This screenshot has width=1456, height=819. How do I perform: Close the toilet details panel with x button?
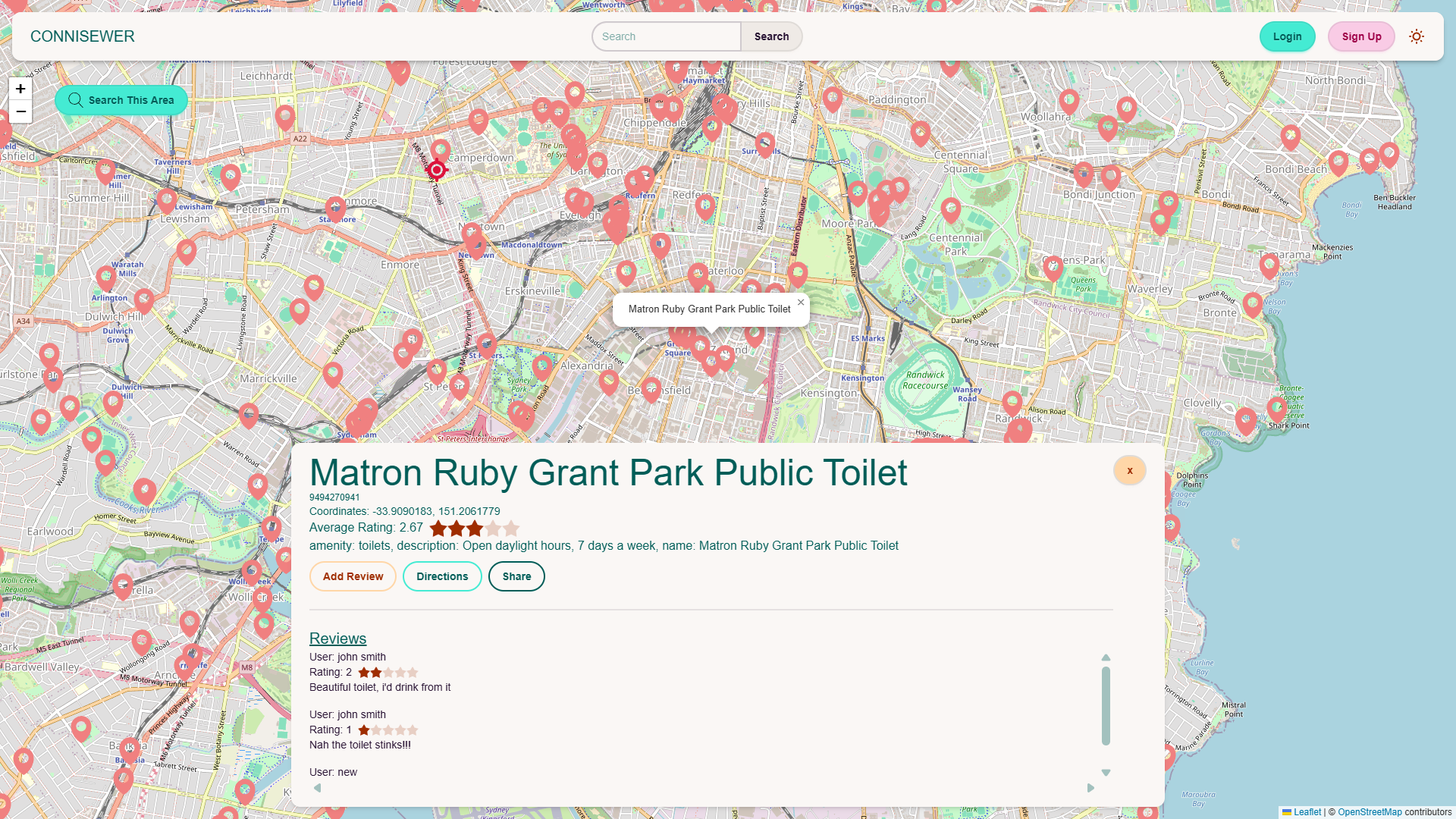point(1129,470)
